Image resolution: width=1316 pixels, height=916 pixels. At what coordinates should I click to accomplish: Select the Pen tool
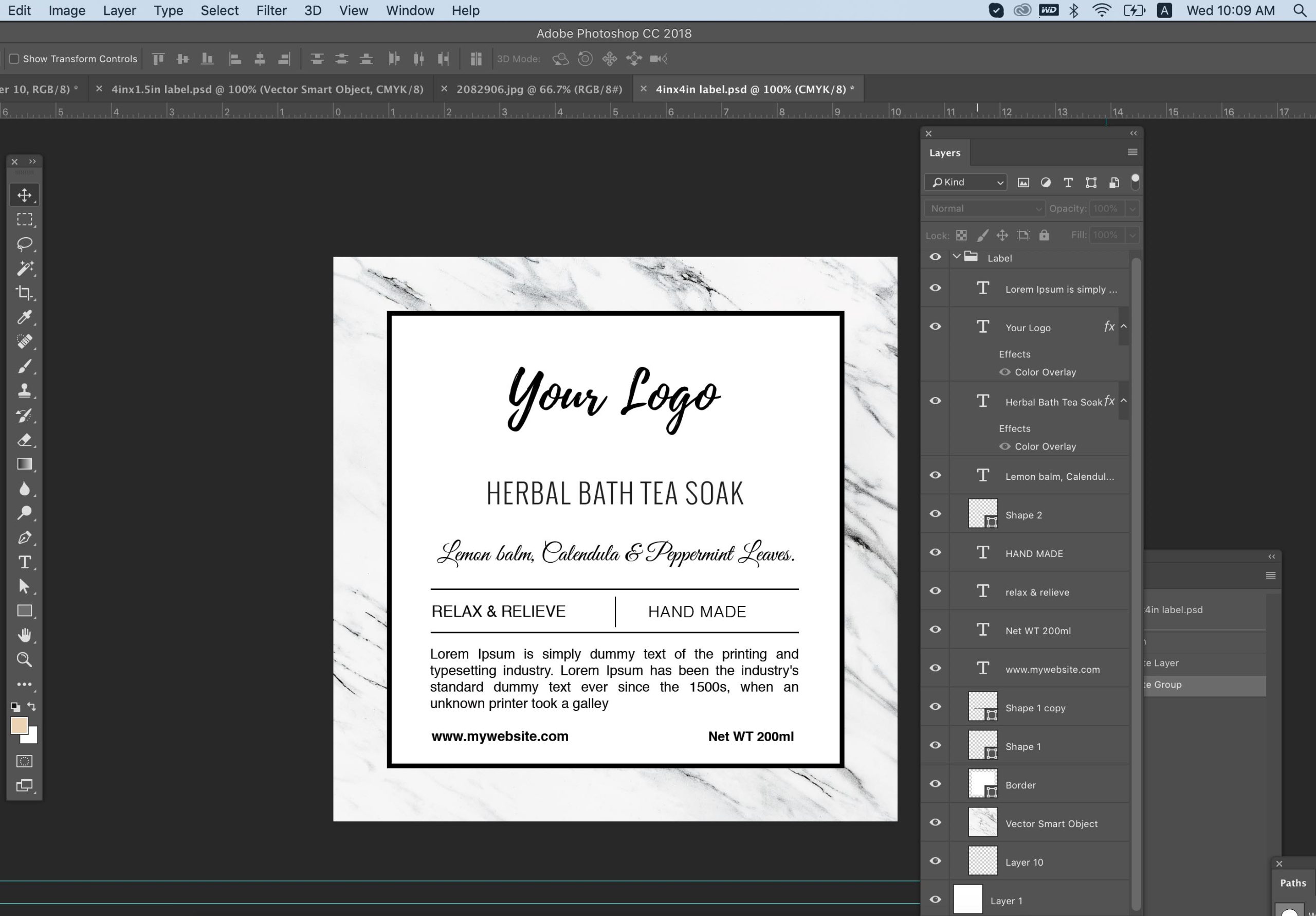[24, 537]
